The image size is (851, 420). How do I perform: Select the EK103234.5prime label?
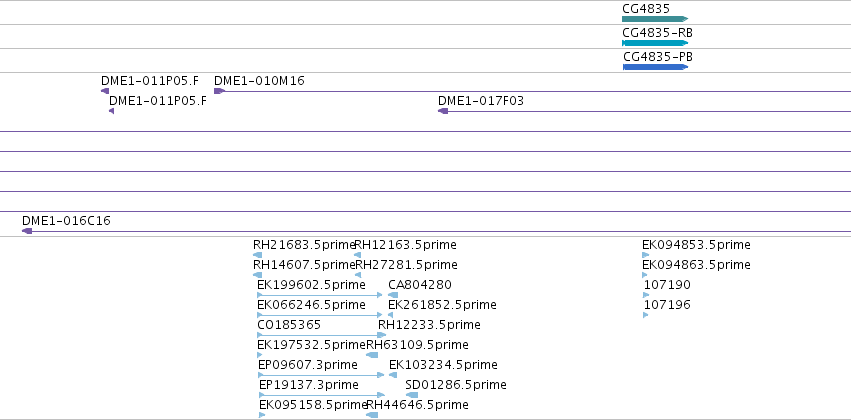point(443,365)
